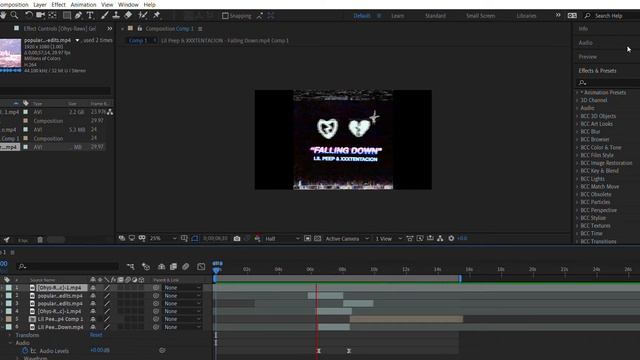The height and width of the screenshot is (360, 640).
Task: Toggle quality switch for layer 4
Action: [107, 311]
